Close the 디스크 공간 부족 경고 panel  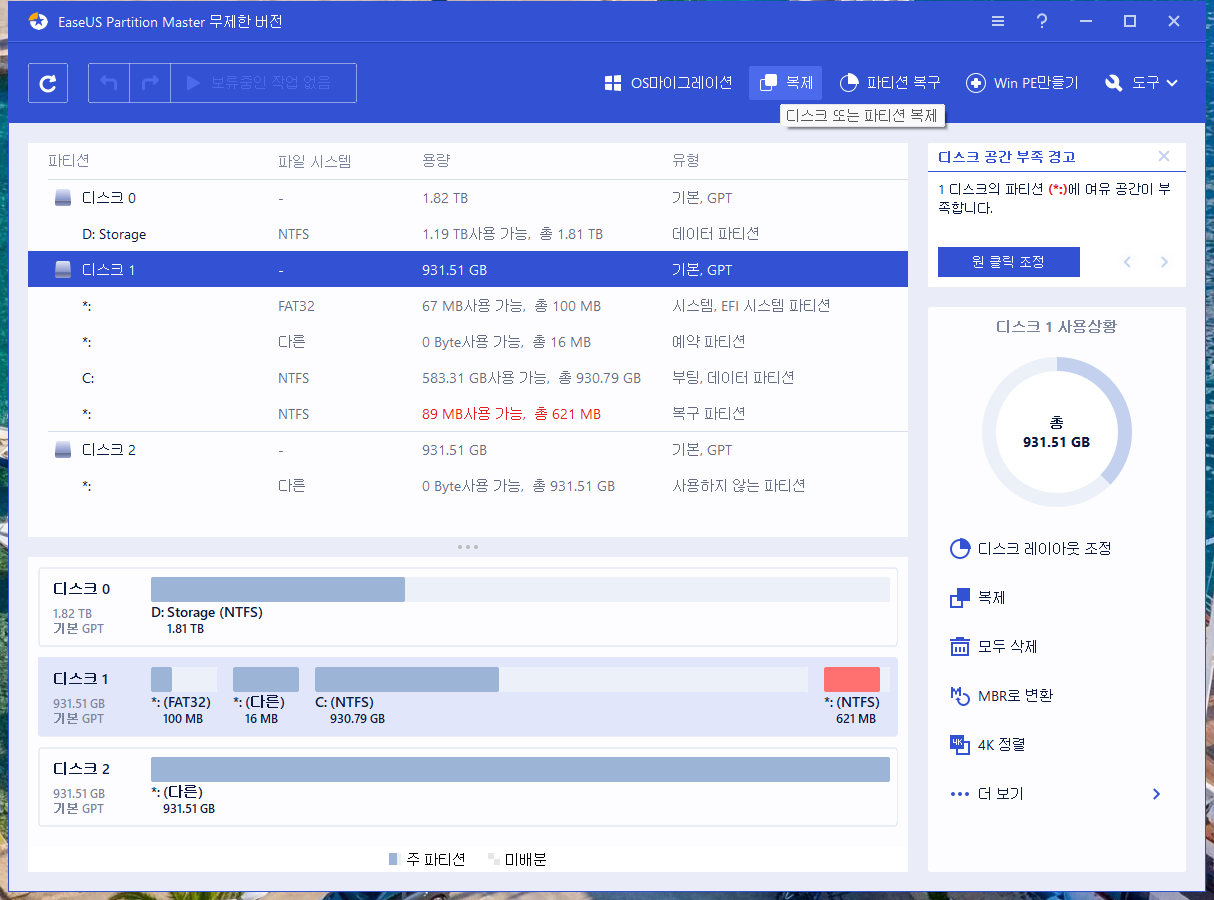tap(1164, 156)
